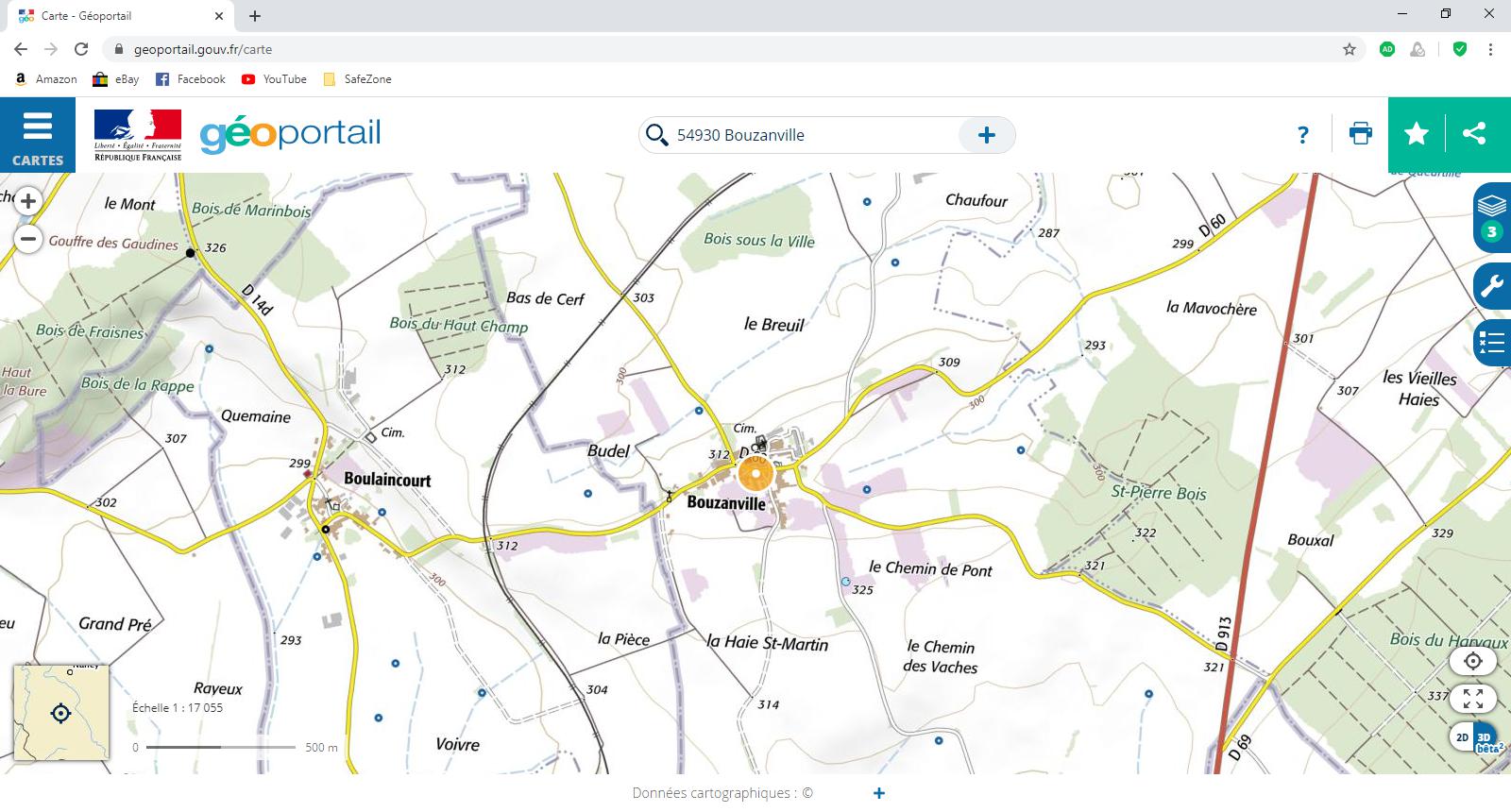The height and width of the screenshot is (812, 1511).
Task: Open Chrome three-dot menu
Action: pos(1490,49)
